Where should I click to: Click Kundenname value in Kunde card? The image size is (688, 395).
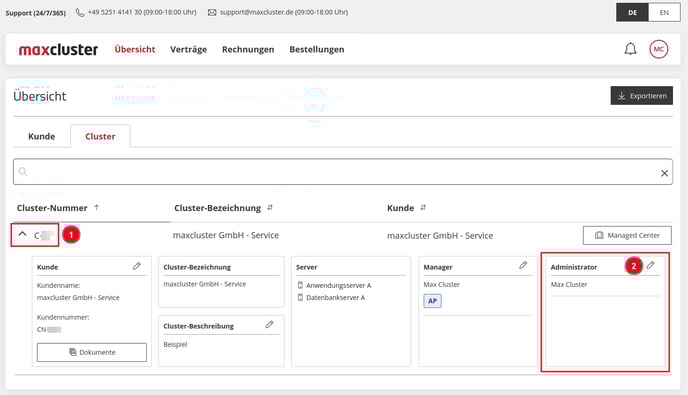[x=78, y=298]
